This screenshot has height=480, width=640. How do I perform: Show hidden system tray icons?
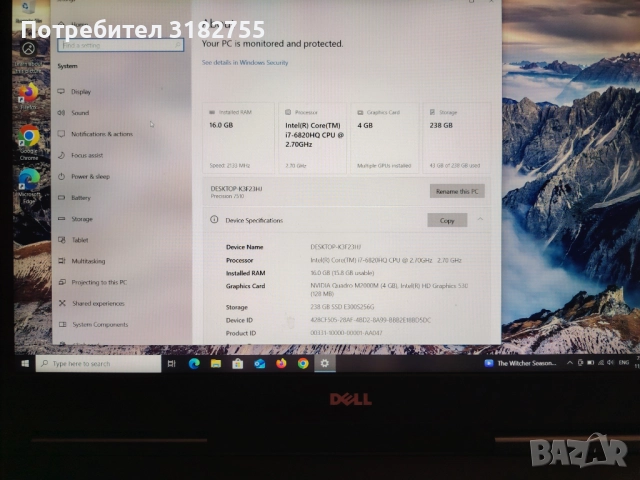(x=570, y=363)
